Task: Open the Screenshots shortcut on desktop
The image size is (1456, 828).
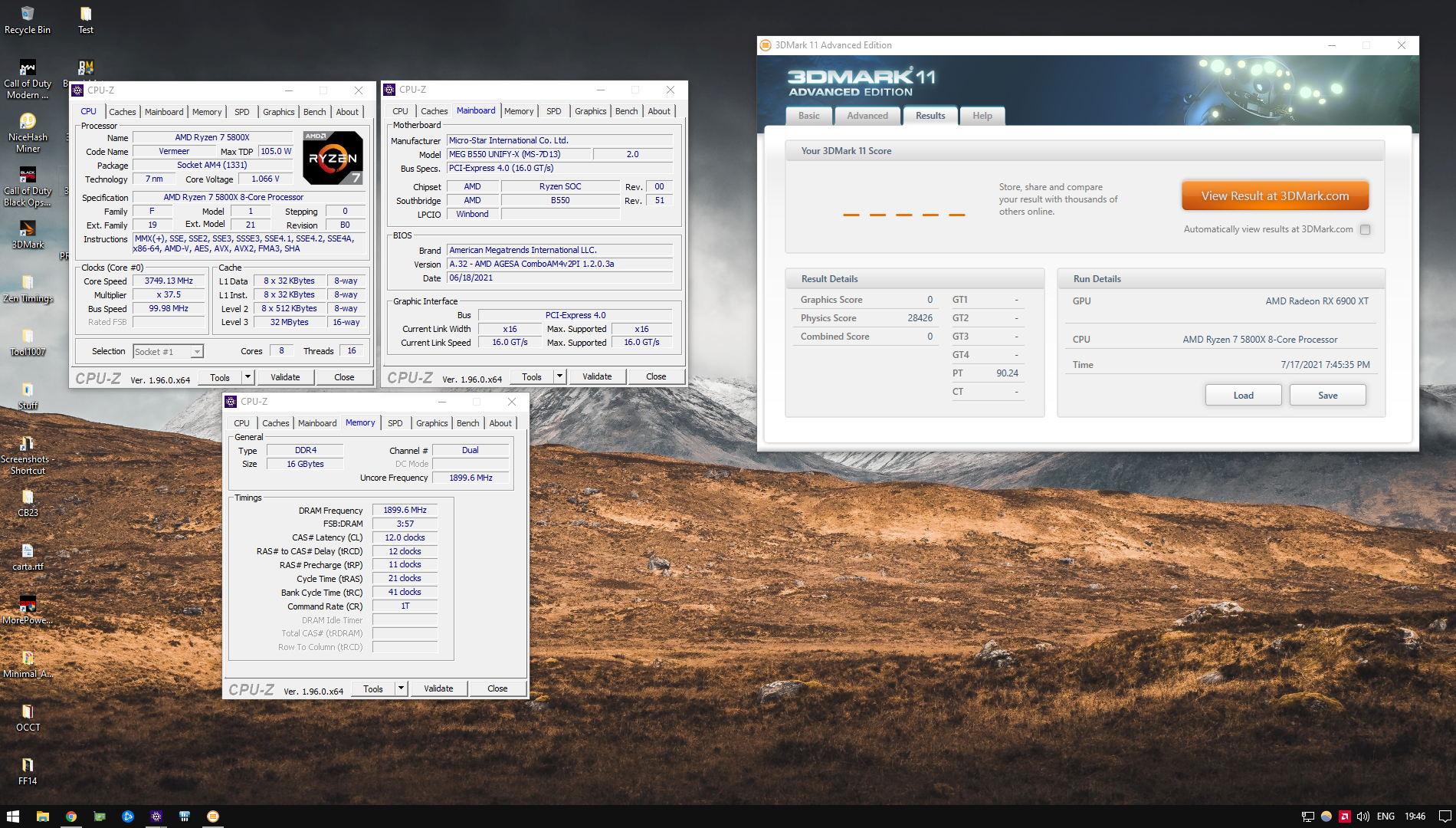Action: pyautogui.click(x=28, y=455)
